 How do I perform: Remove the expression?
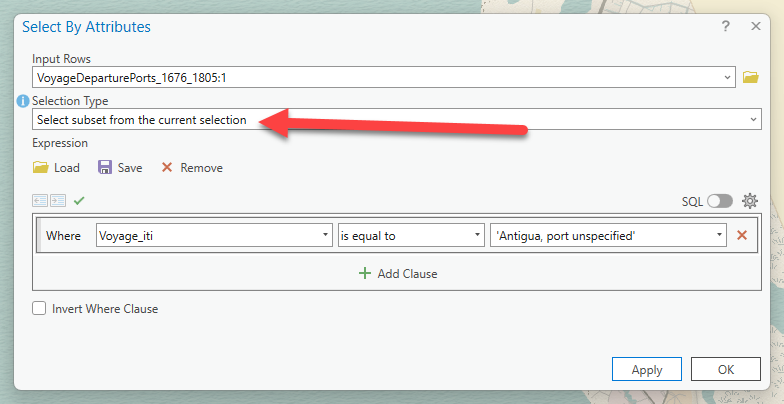[192, 168]
